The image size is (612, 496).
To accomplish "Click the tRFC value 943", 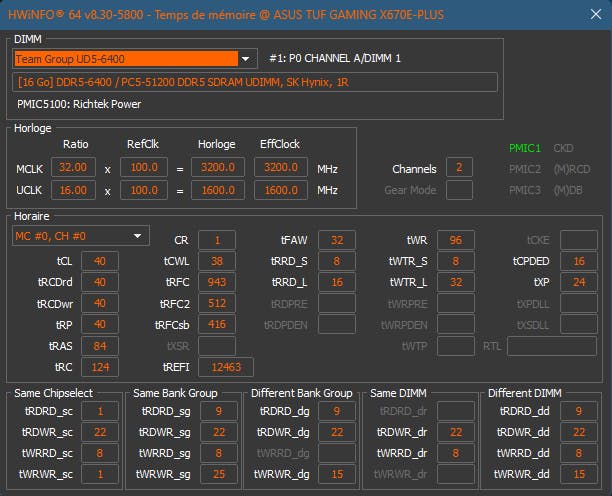I will [216, 282].
